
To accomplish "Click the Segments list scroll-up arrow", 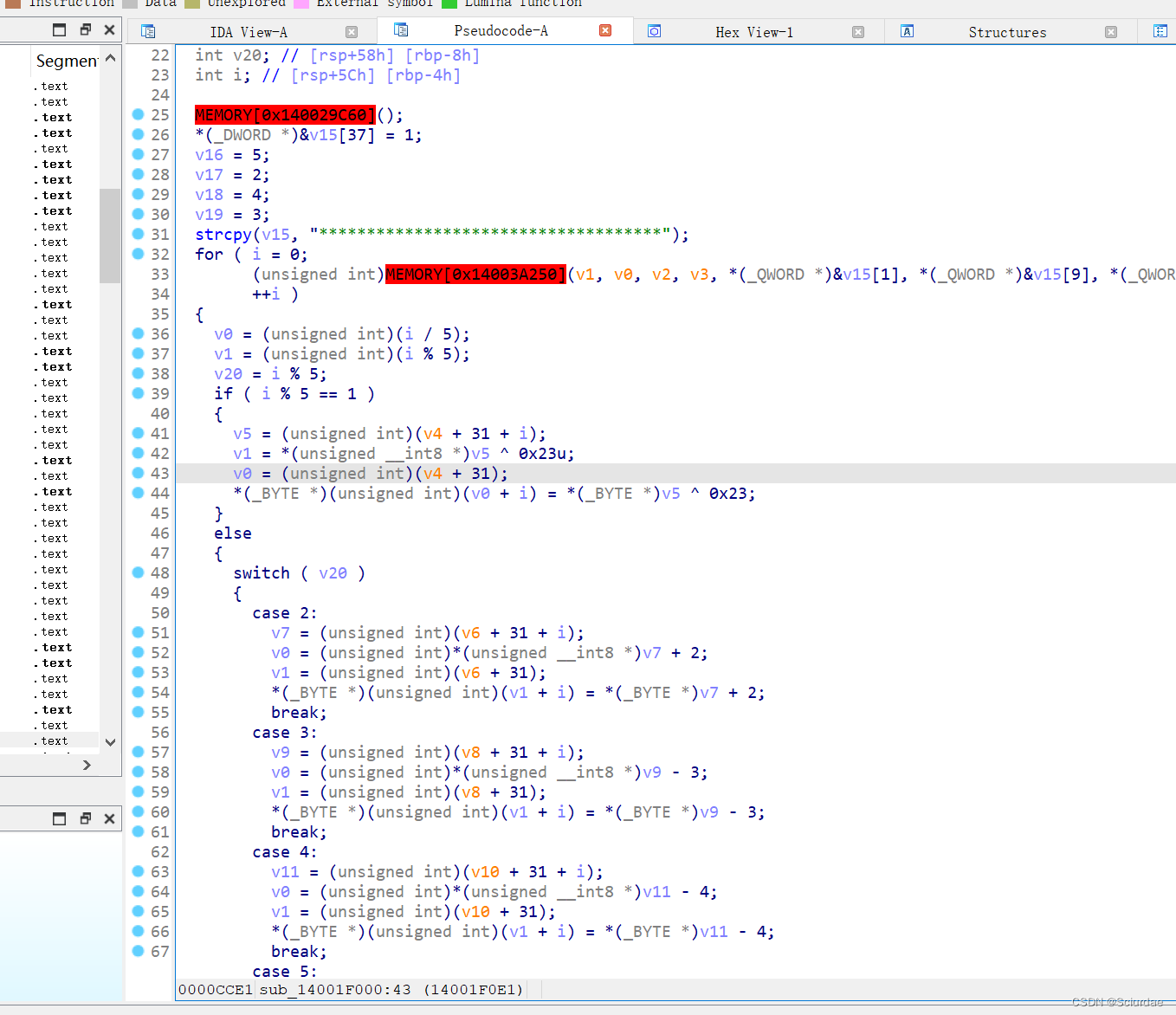I will [110, 58].
